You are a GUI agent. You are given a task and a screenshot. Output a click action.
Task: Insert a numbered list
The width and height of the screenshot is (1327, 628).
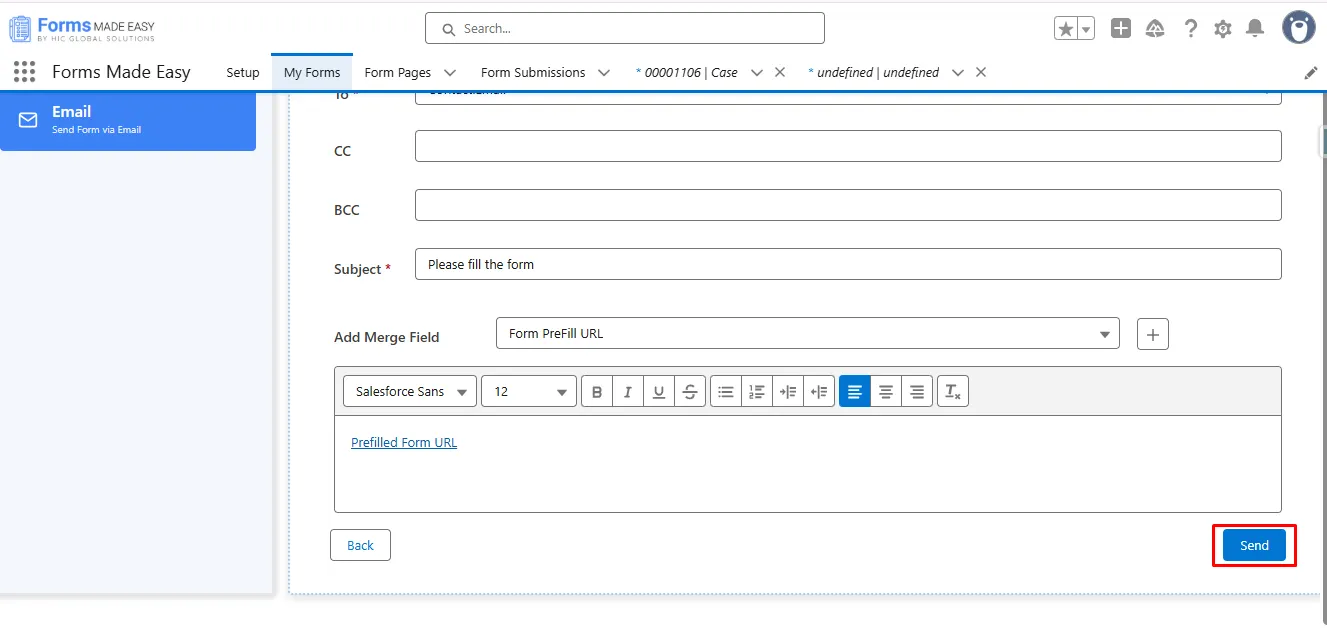tap(757, 392)
